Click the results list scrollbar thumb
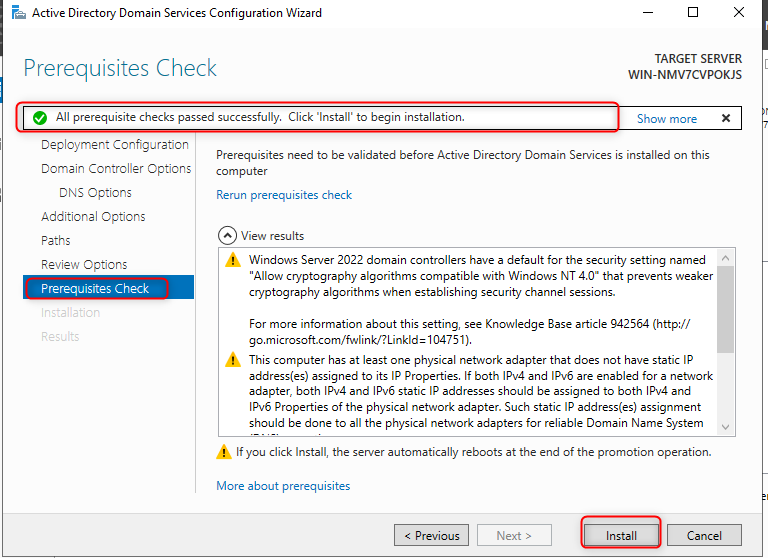 click(725, 310)
